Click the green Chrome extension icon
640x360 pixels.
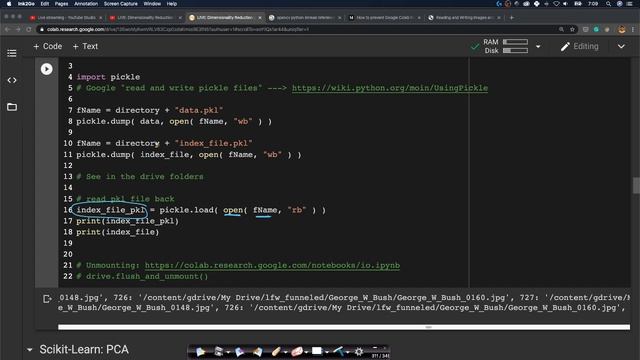point(596,29)
